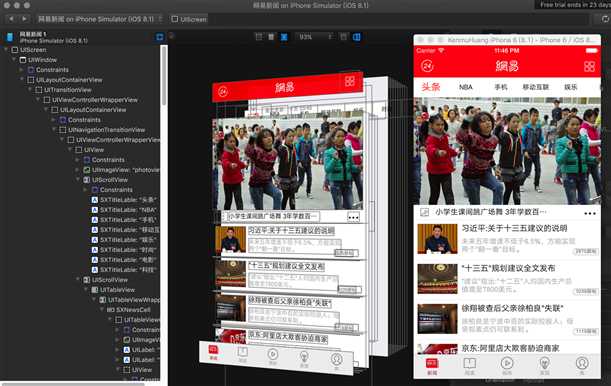Open the "十三五"规划建议全文发布 story in the simulator
The width and height of the screenshot is (611, 386).
507,278
